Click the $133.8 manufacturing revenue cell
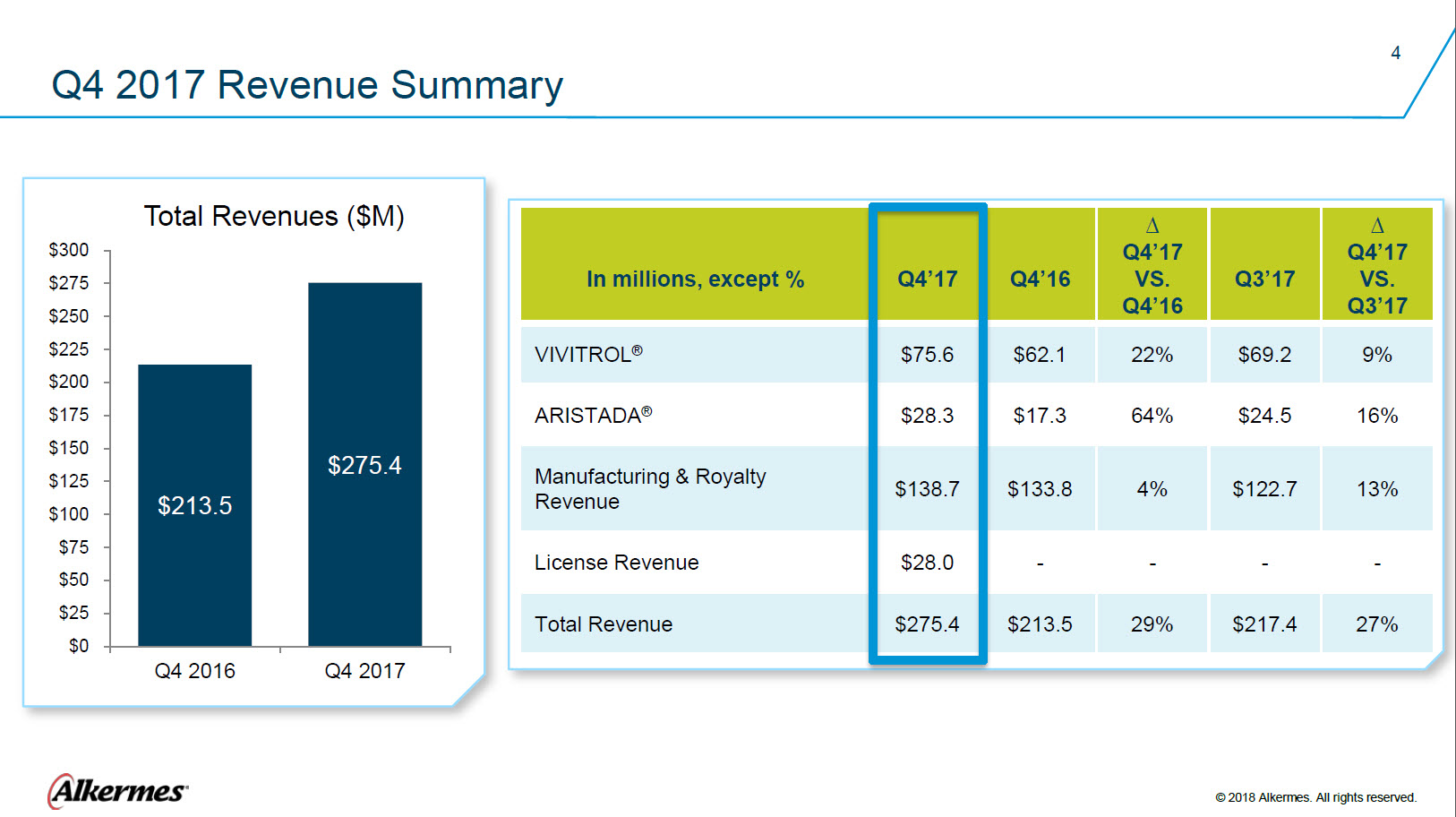The width and height of the screenshot is (1456, 817). point(1040,489)
